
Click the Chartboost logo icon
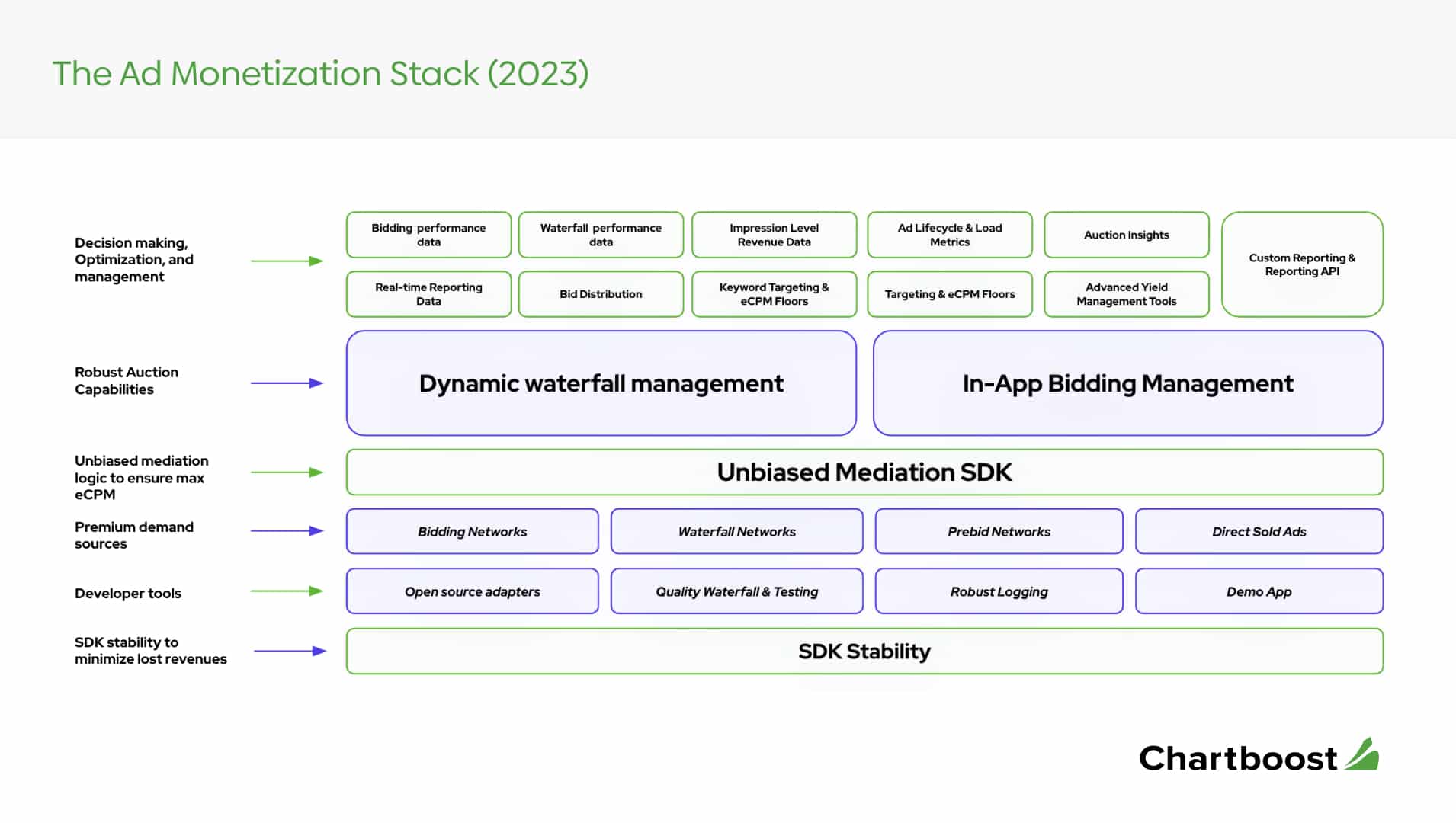click(1362, 754)
